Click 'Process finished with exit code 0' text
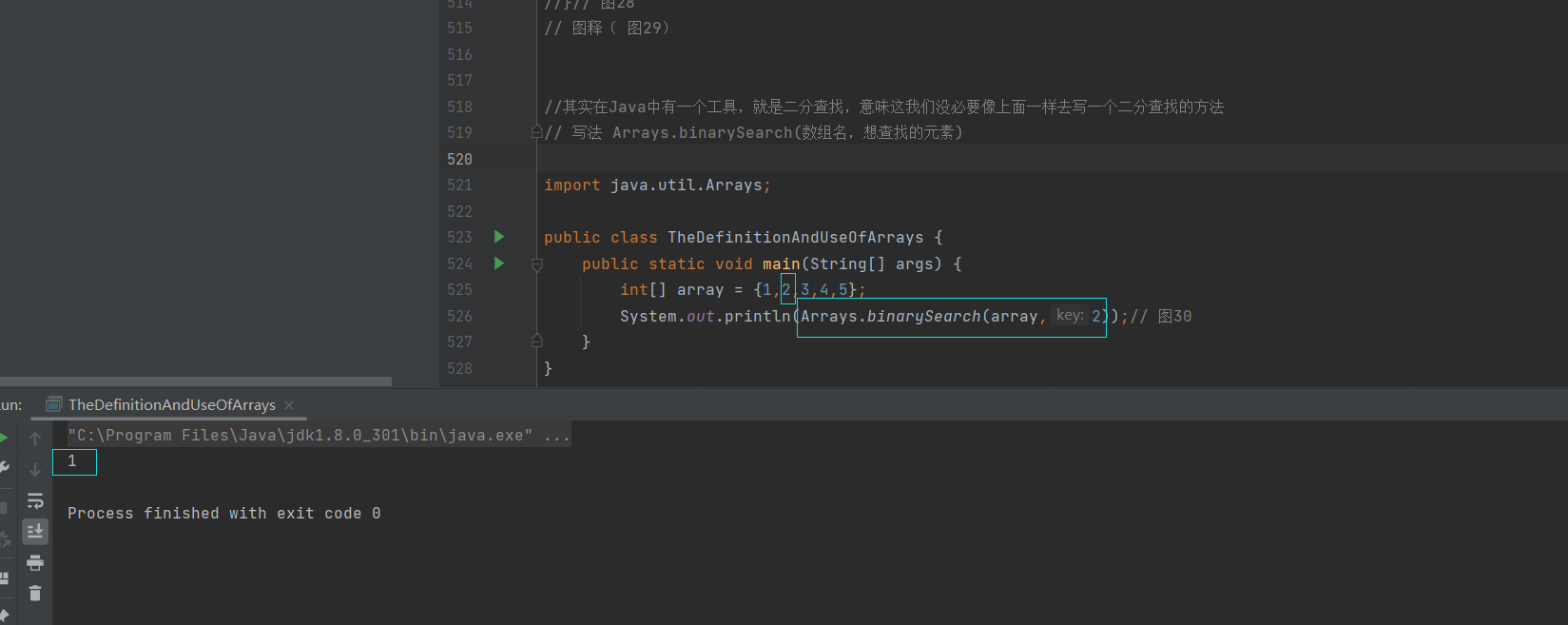1568x625 pixels. click(224, 514)
